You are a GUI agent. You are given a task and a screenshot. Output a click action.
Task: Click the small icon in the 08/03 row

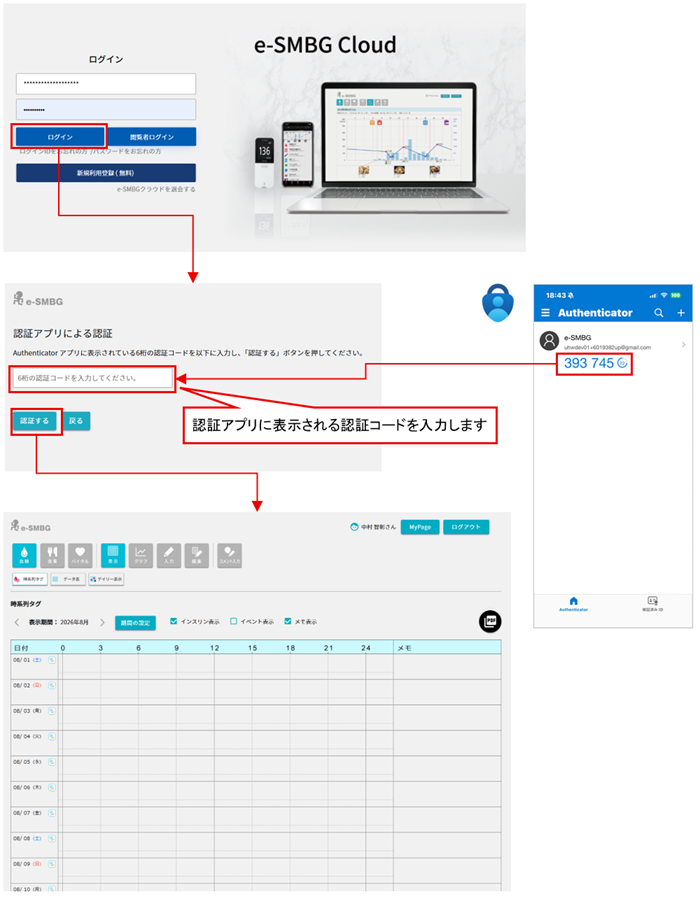[52, 711]
